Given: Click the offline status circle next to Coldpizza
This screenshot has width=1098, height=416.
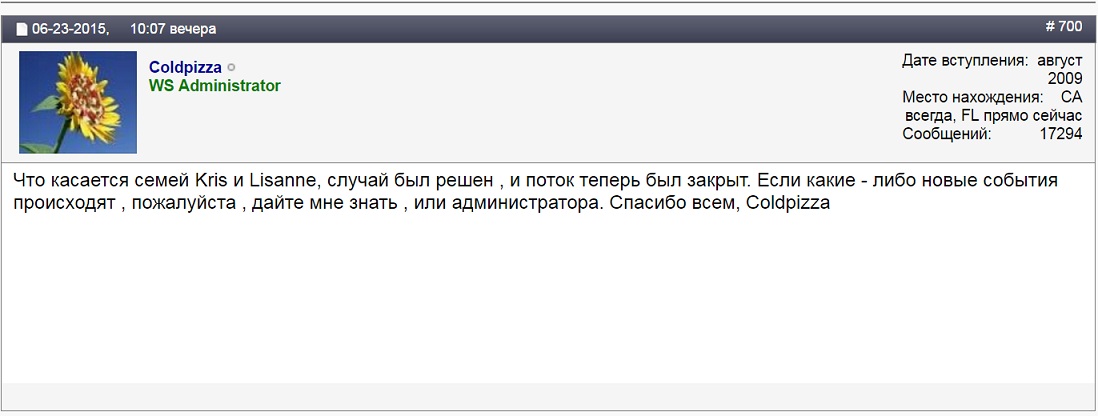Looking at the screenshot, I should (x=232, y=68).
